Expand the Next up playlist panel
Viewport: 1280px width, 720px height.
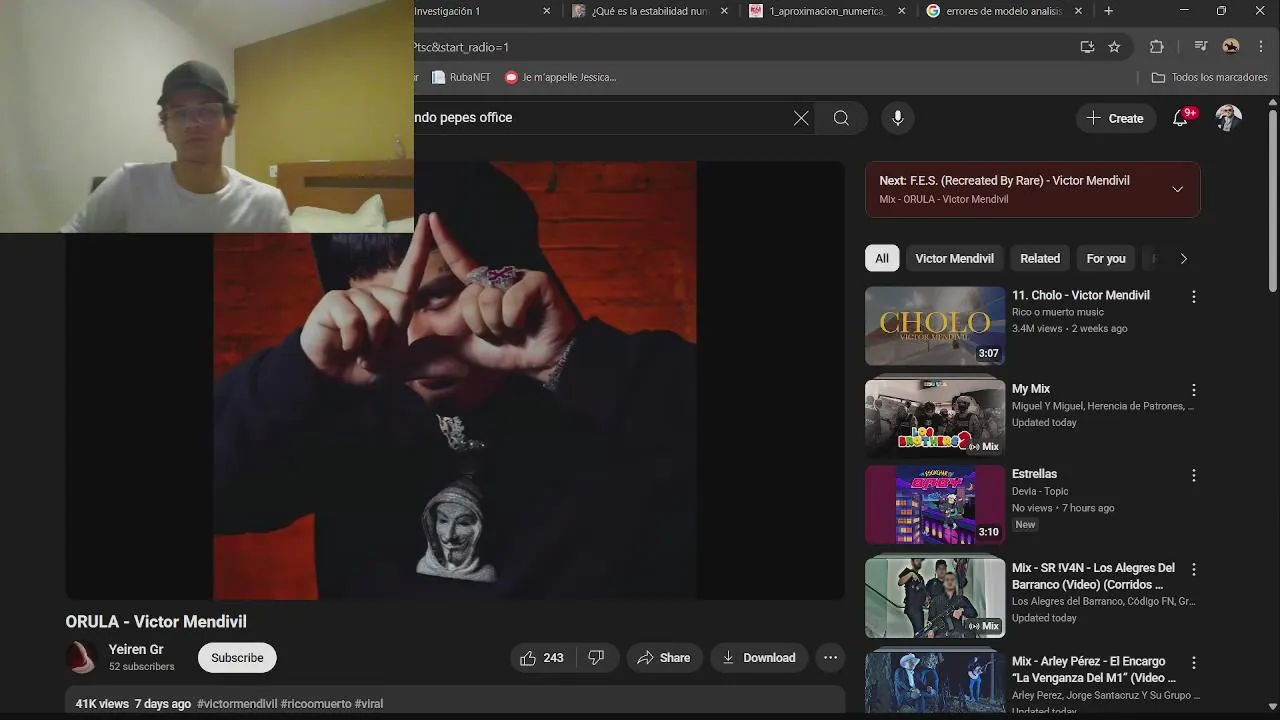pos(1177,189)
